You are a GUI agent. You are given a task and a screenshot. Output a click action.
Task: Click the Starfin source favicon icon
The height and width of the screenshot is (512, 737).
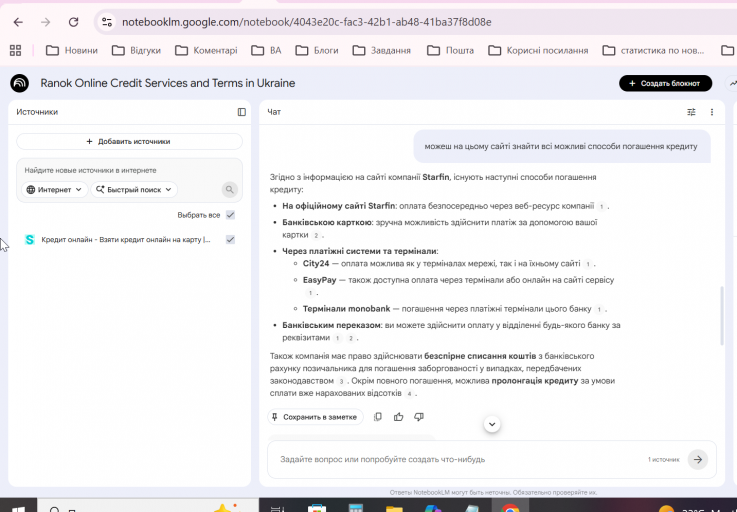(x=30, y=240)
